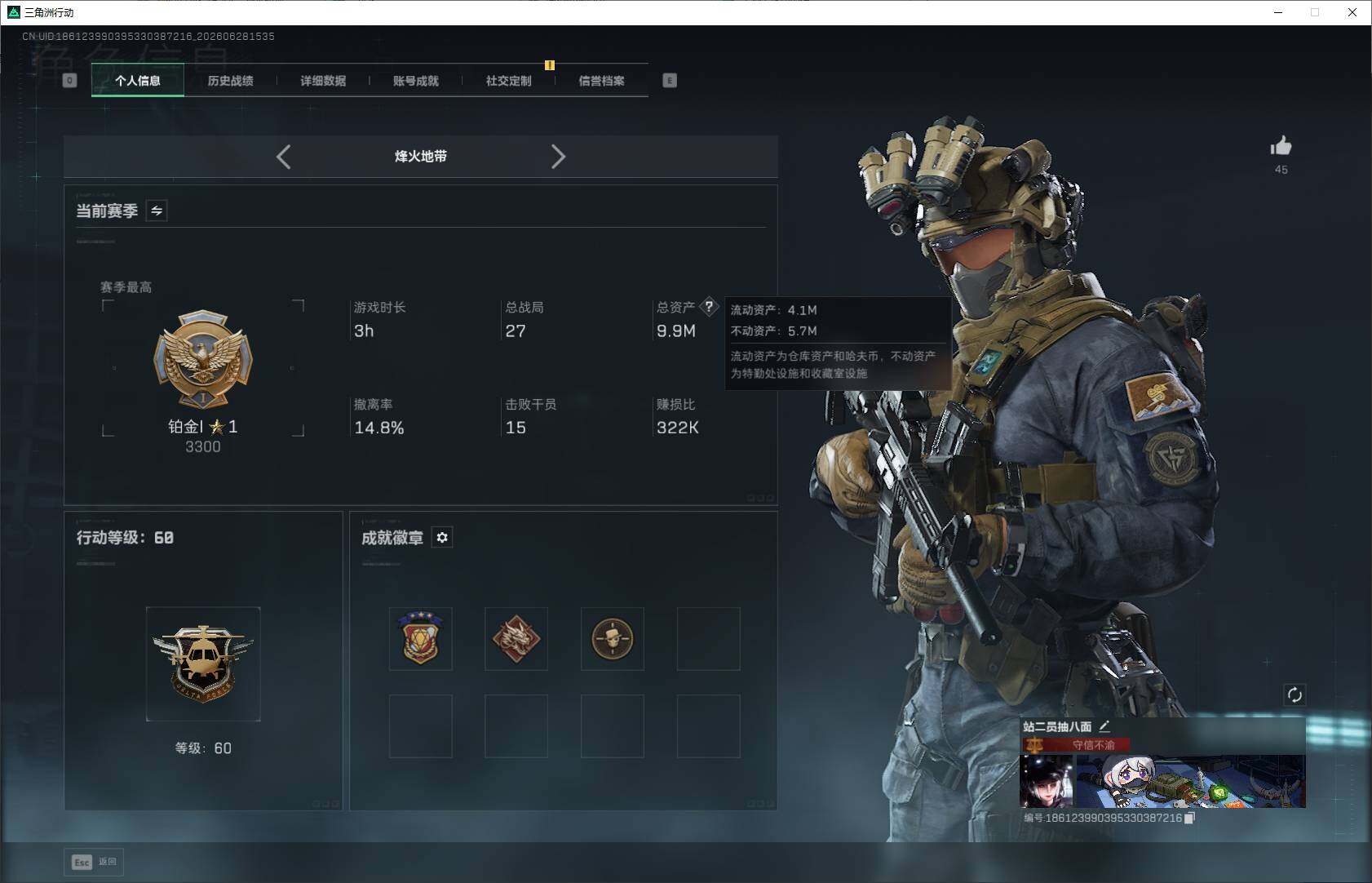Switch to next game mode with right chevron
This screenshot has height=883, width=1372.
[x=558, y=157]
